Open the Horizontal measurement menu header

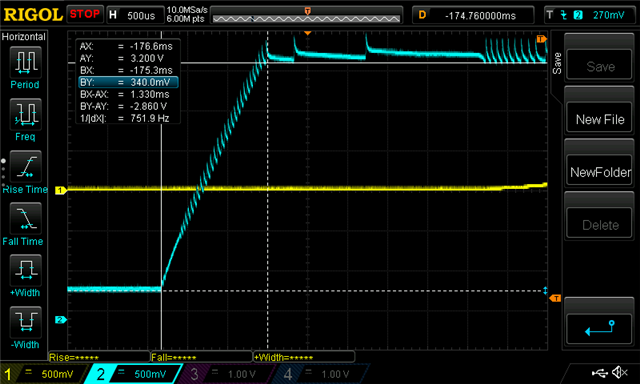point(24,37)
